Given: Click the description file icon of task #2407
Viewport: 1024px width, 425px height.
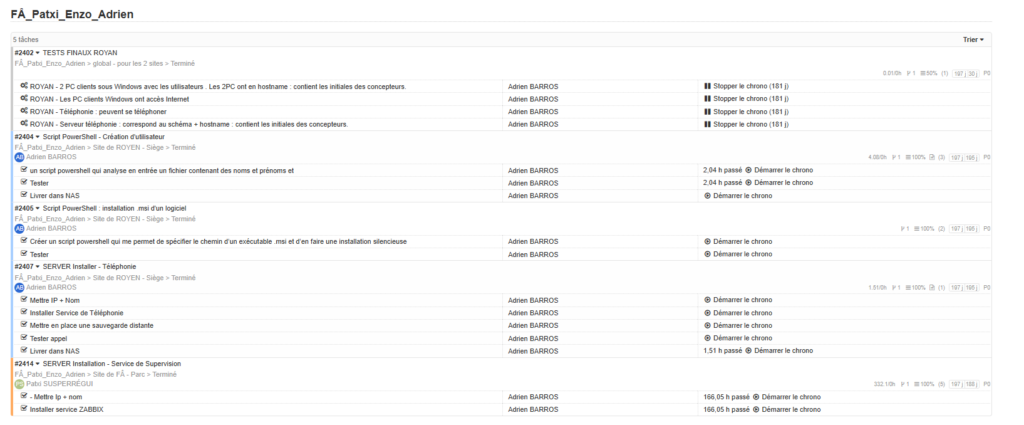Looking at the screenshot, I should click(932, 288).
